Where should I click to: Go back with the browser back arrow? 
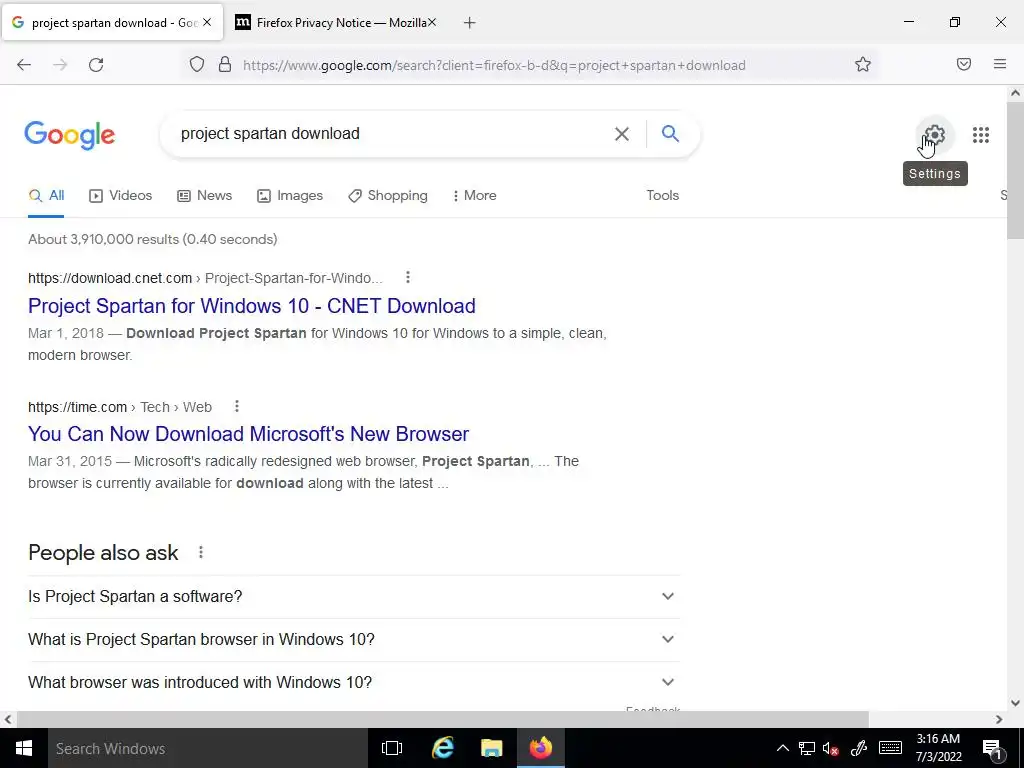pos(24,65)
